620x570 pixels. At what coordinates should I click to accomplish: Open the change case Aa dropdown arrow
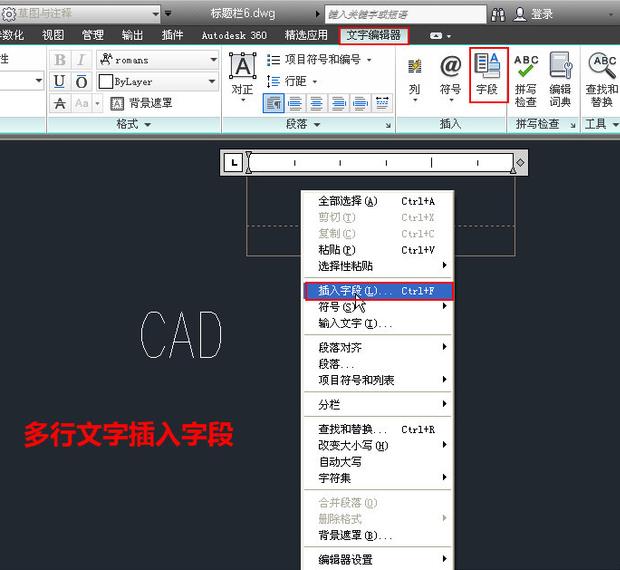tap(98, 104)
